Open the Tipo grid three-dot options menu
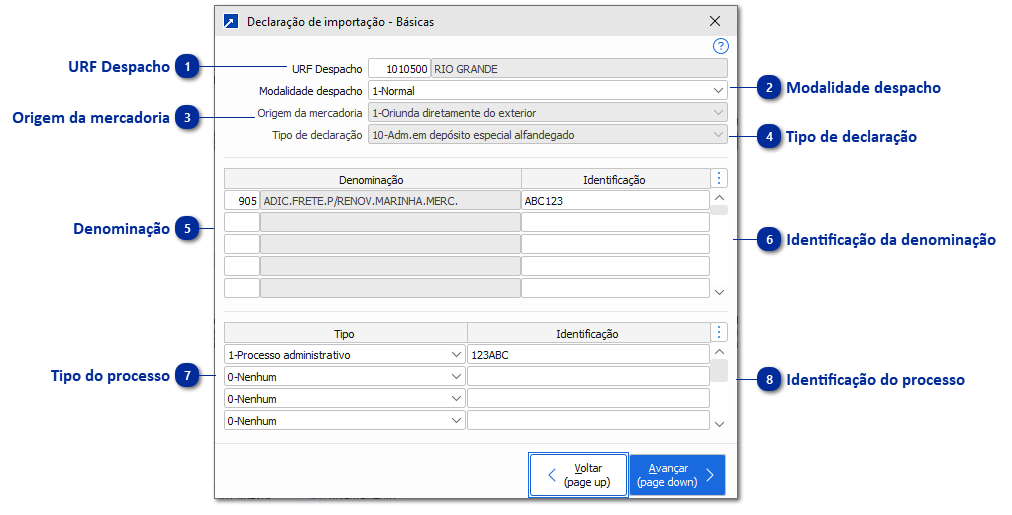 pos(720,332)
